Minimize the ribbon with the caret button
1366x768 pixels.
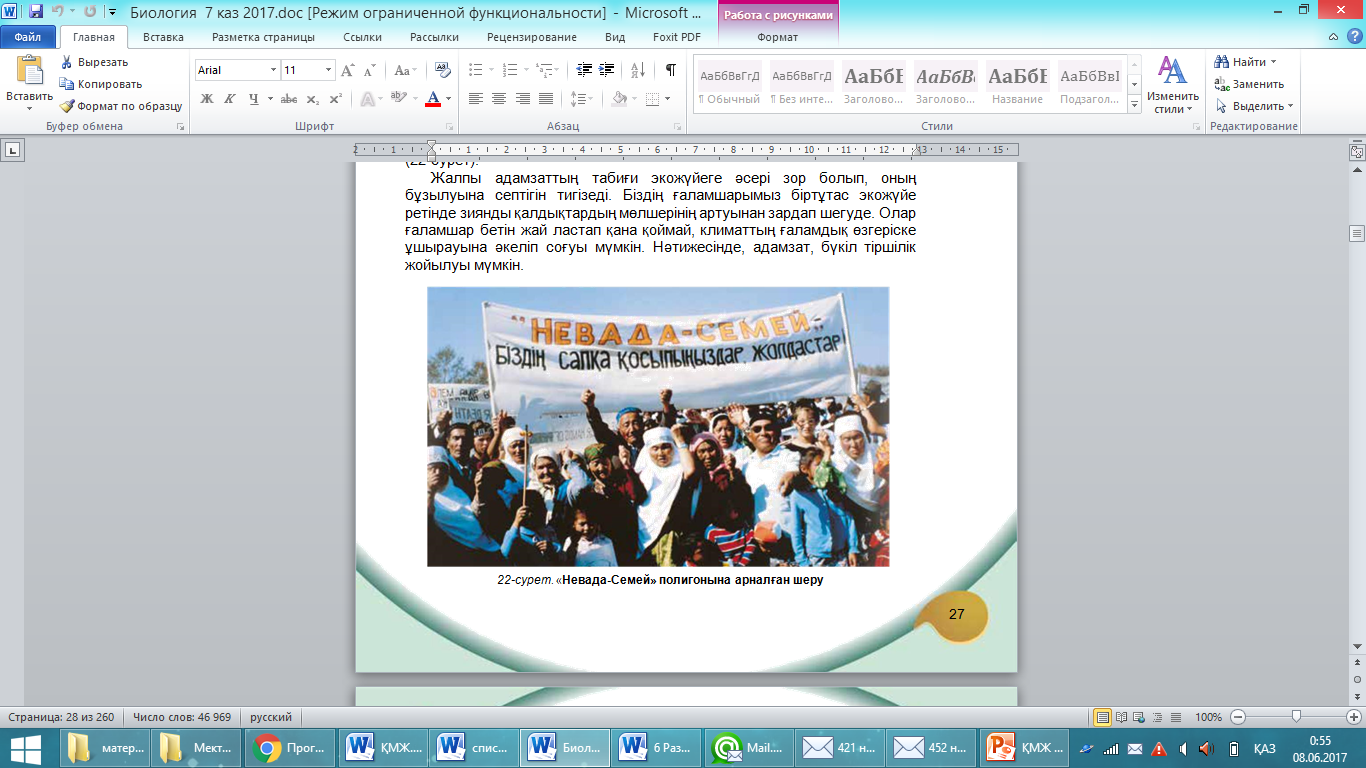1333,37
